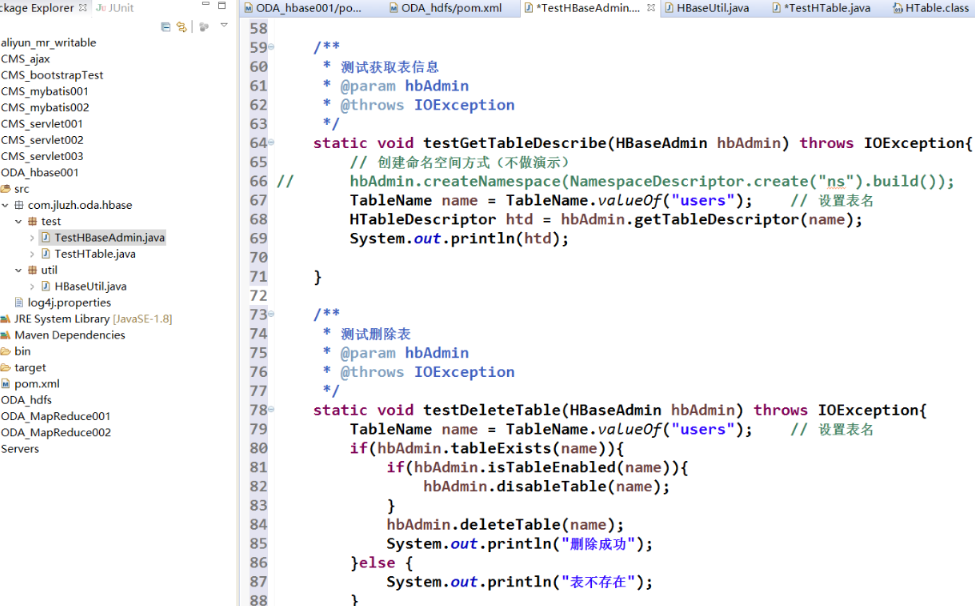Screen dimensions: 975x606
Task: Place cursor on getTableDescriptor call, line 68
Action: (717, 219)
